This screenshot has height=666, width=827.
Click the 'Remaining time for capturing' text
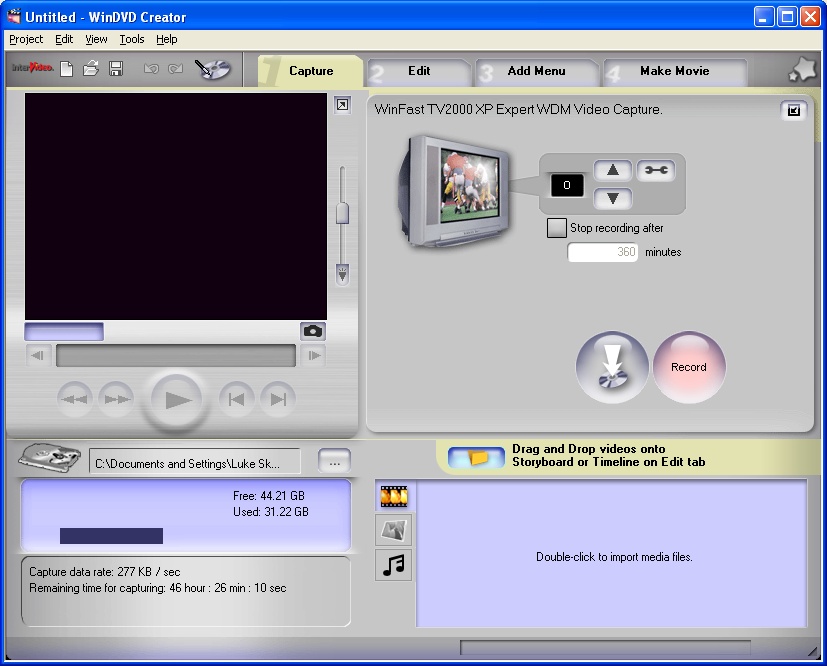(x=158, y=587)
